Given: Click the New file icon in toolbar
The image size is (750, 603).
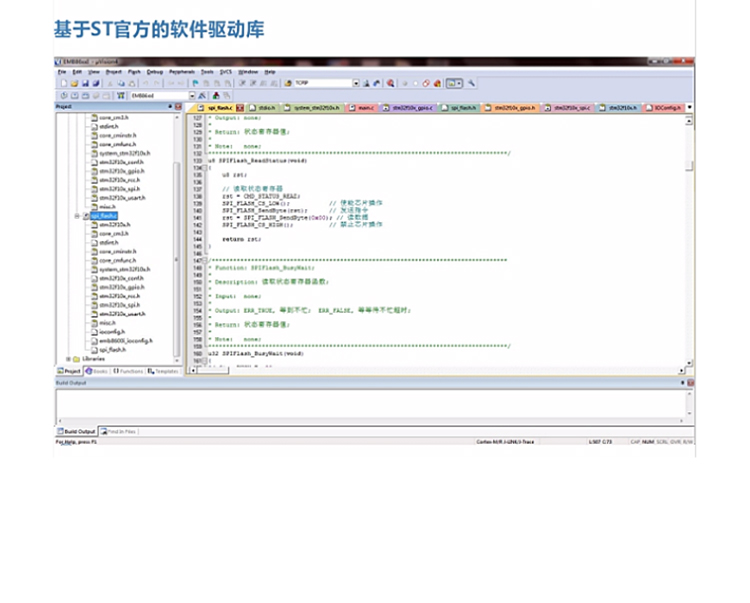Looking at the screenshot, I should (64, 83).
